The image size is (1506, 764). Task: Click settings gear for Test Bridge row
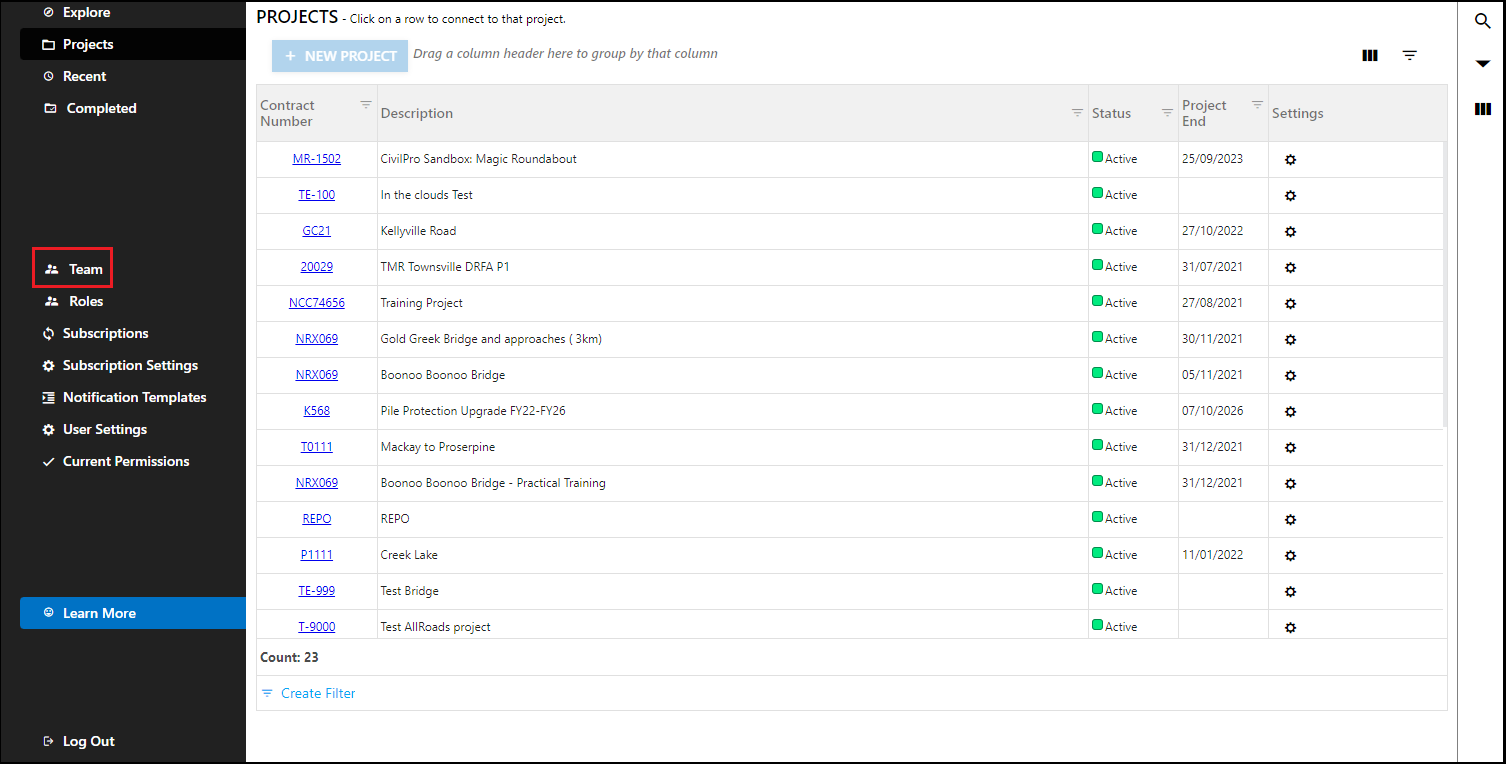[1290, 592]
